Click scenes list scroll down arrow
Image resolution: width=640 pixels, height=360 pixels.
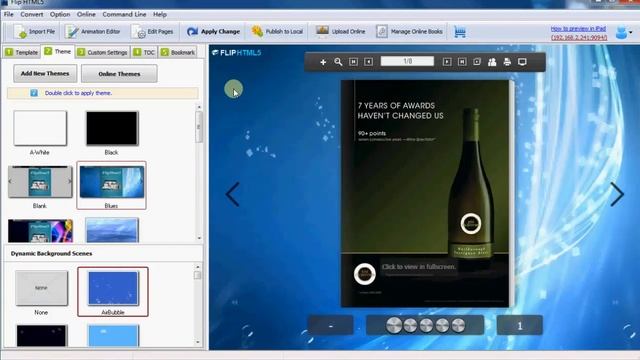[198, 342]
